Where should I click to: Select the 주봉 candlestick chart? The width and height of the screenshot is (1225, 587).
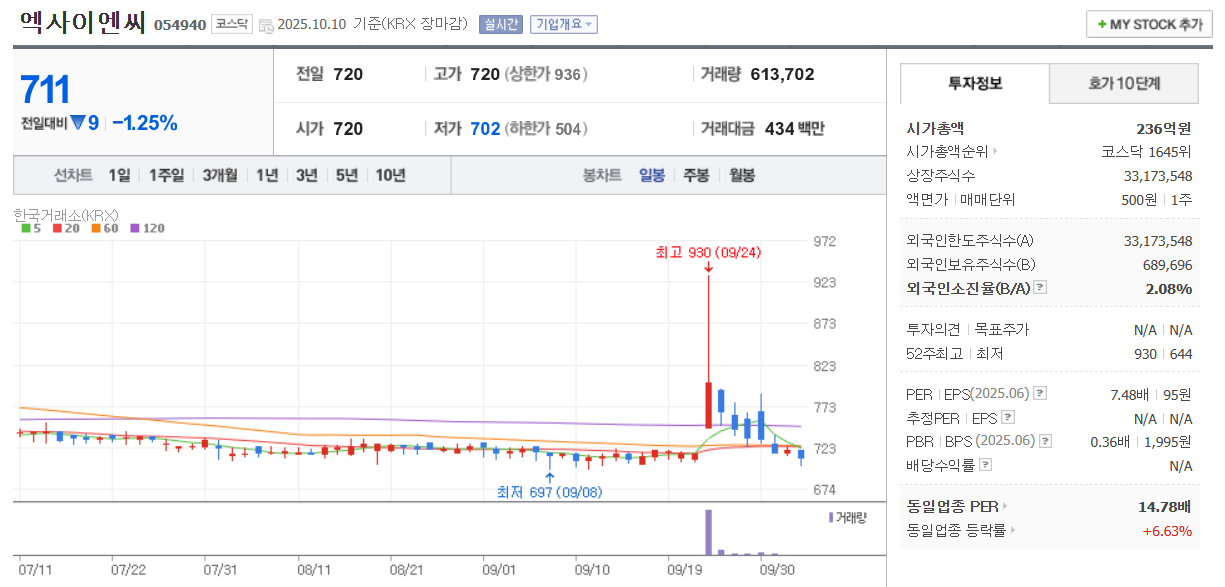697,175
